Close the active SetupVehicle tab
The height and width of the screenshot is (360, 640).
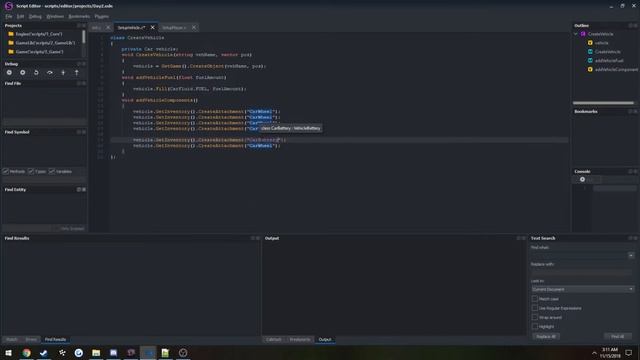[x=153, y=27]
